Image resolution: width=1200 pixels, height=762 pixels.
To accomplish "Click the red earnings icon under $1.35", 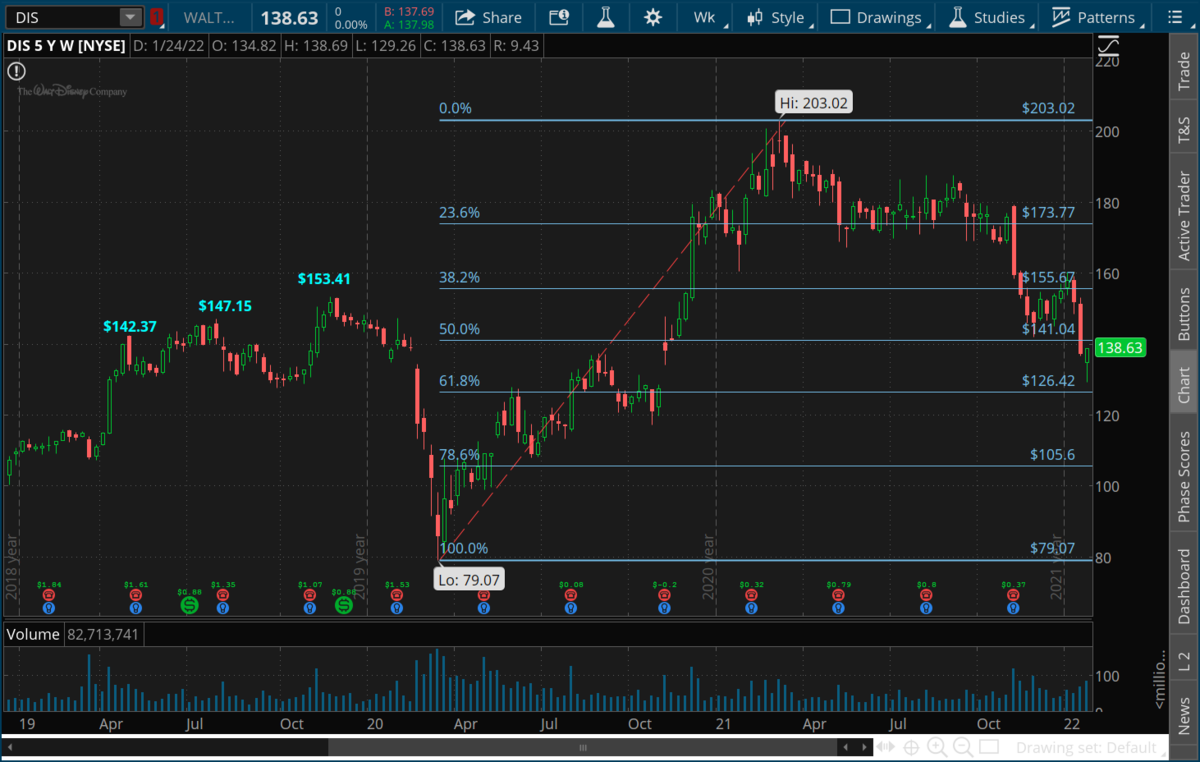I will point(222,594).
